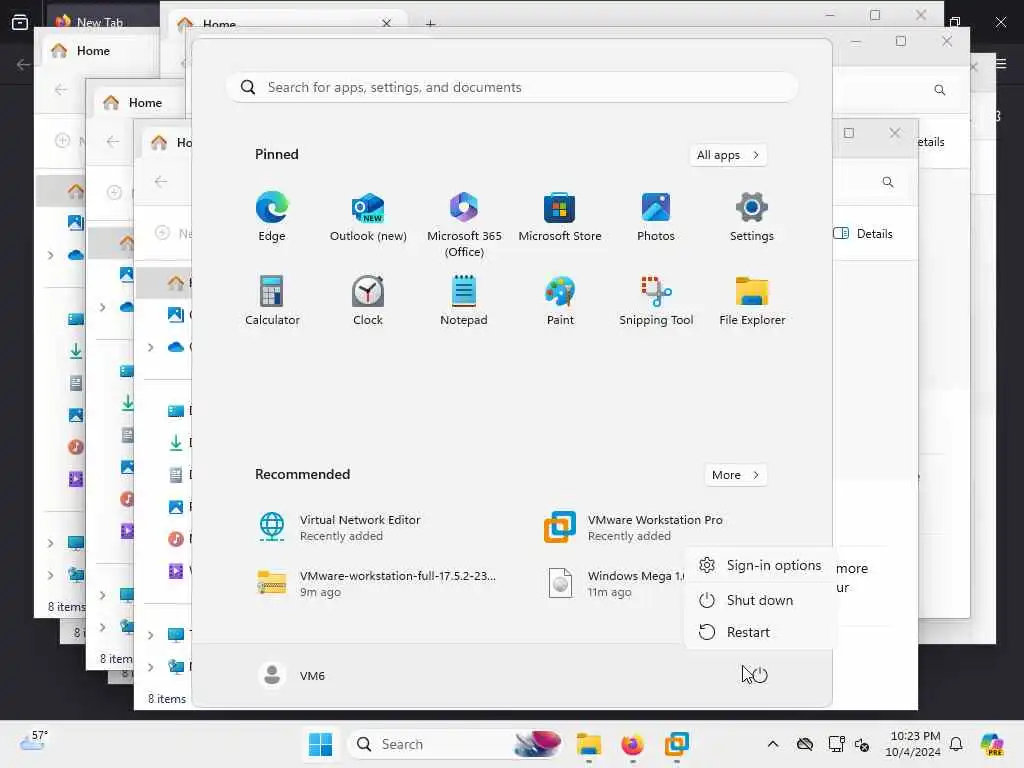Choose Shut down in power menu
1024x768 pixels.
(760, 600)
